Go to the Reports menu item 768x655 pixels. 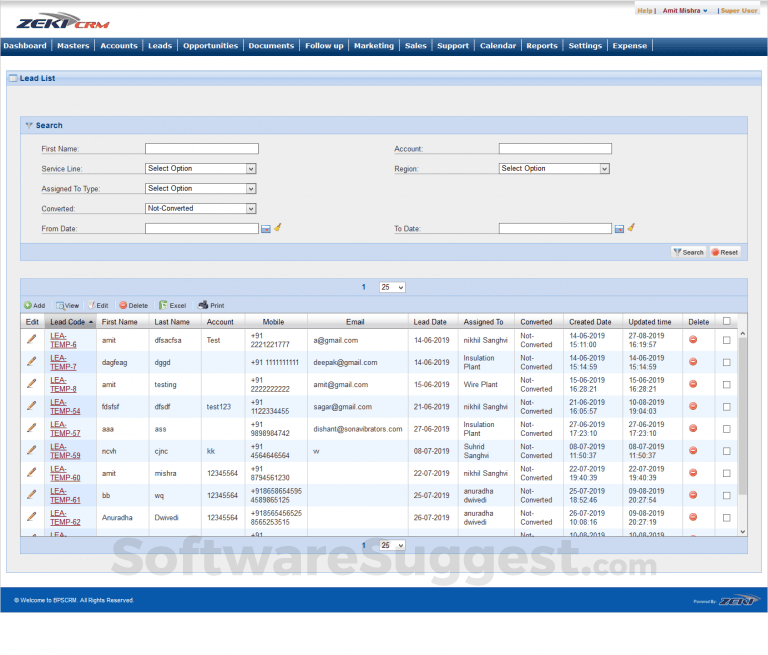pos(542,46)
